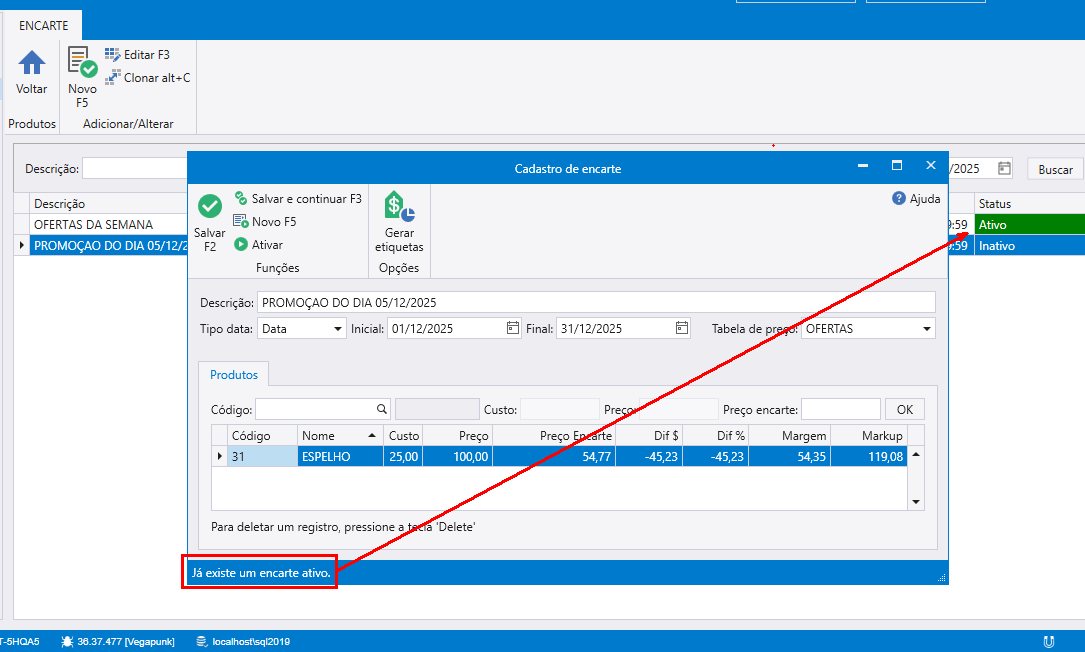Click the Voltar home icon
This screenshot has height=652, width=1085.
pyautogui.click(x=32, y=63)
